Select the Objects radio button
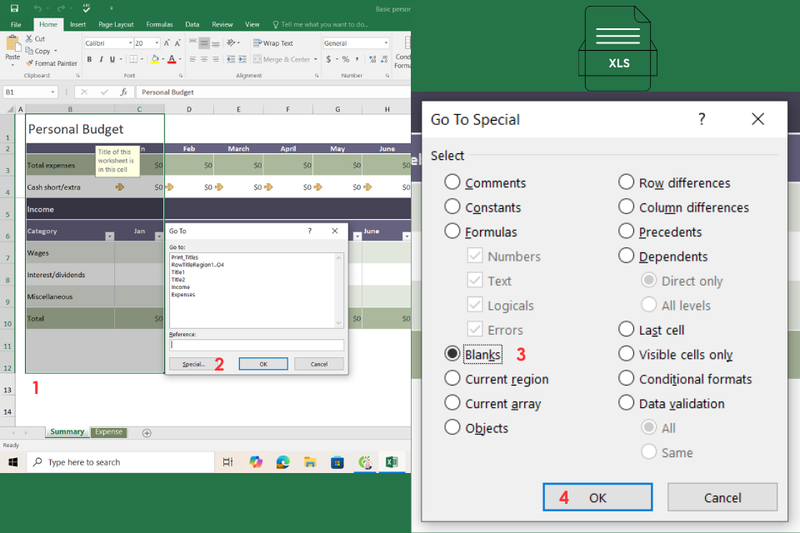Screen dimensions: 800x533 (452, 427)
